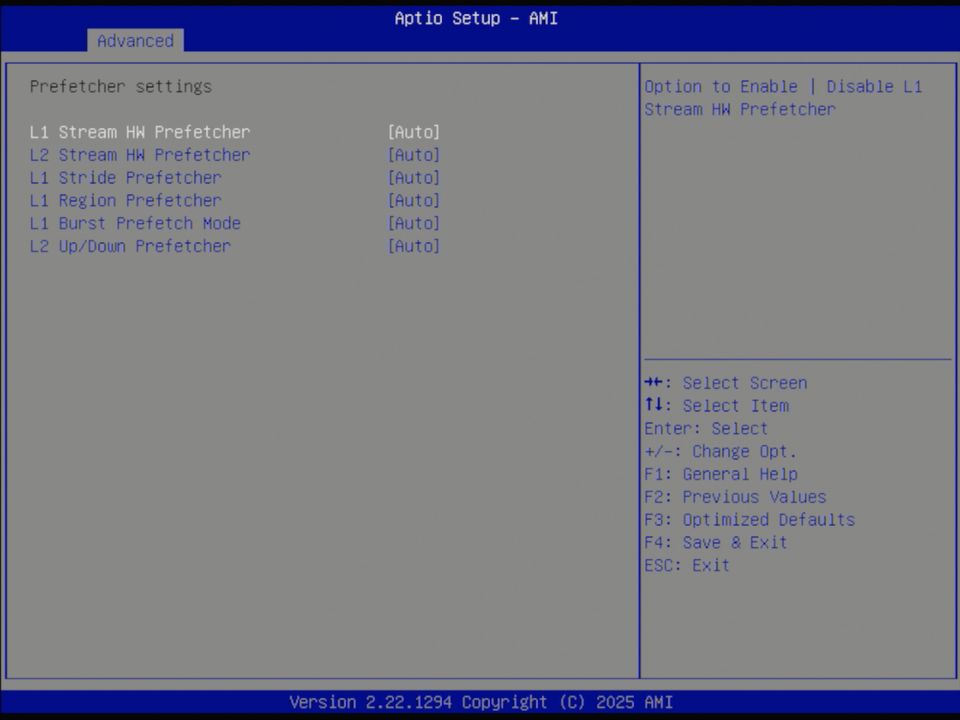Switch to the Advanced tab
The height and width of the screenshot is (720, 960).
click(x=135, y=41)
